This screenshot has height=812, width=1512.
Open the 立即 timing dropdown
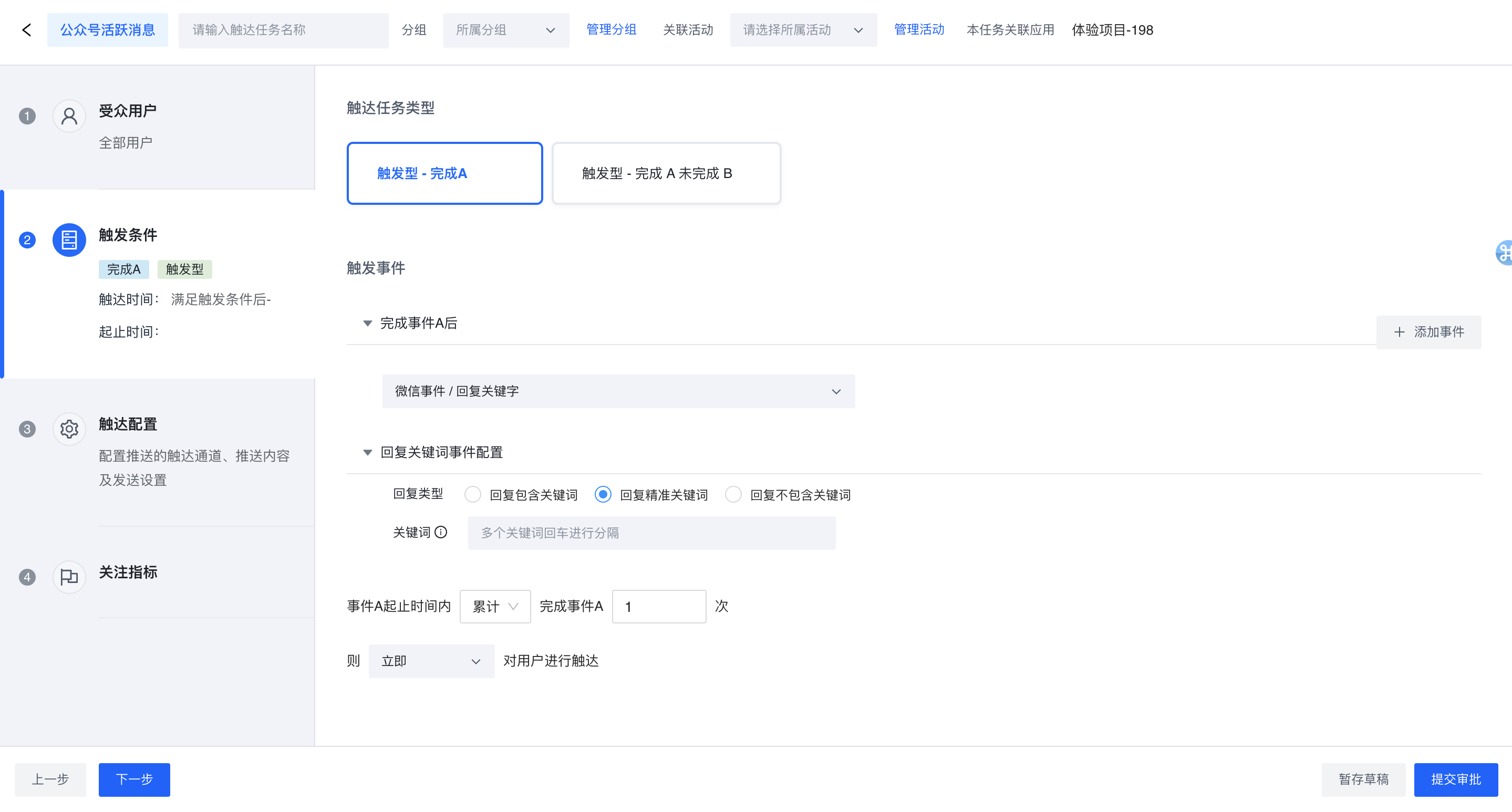coord(431,661)
